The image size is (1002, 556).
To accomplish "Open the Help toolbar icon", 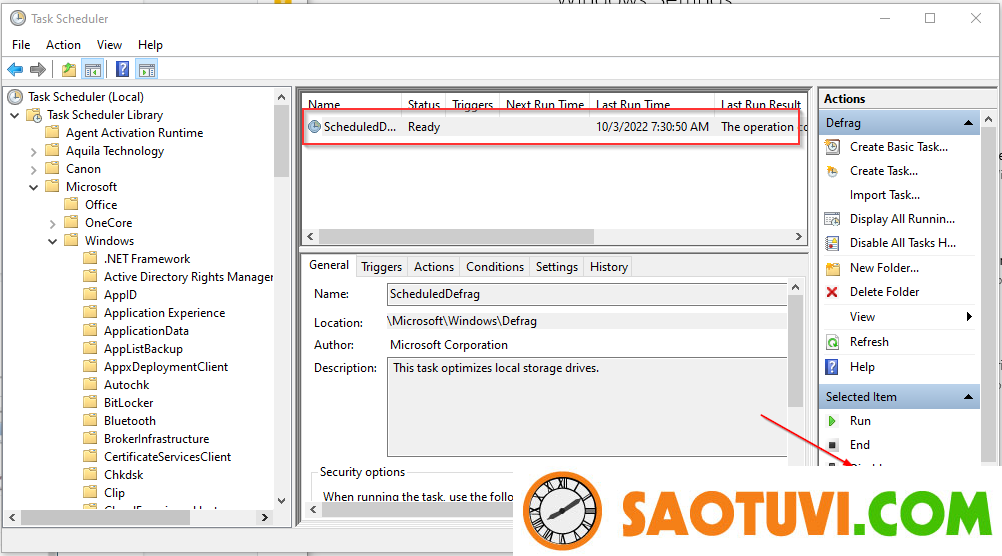I will coord(122,70).
